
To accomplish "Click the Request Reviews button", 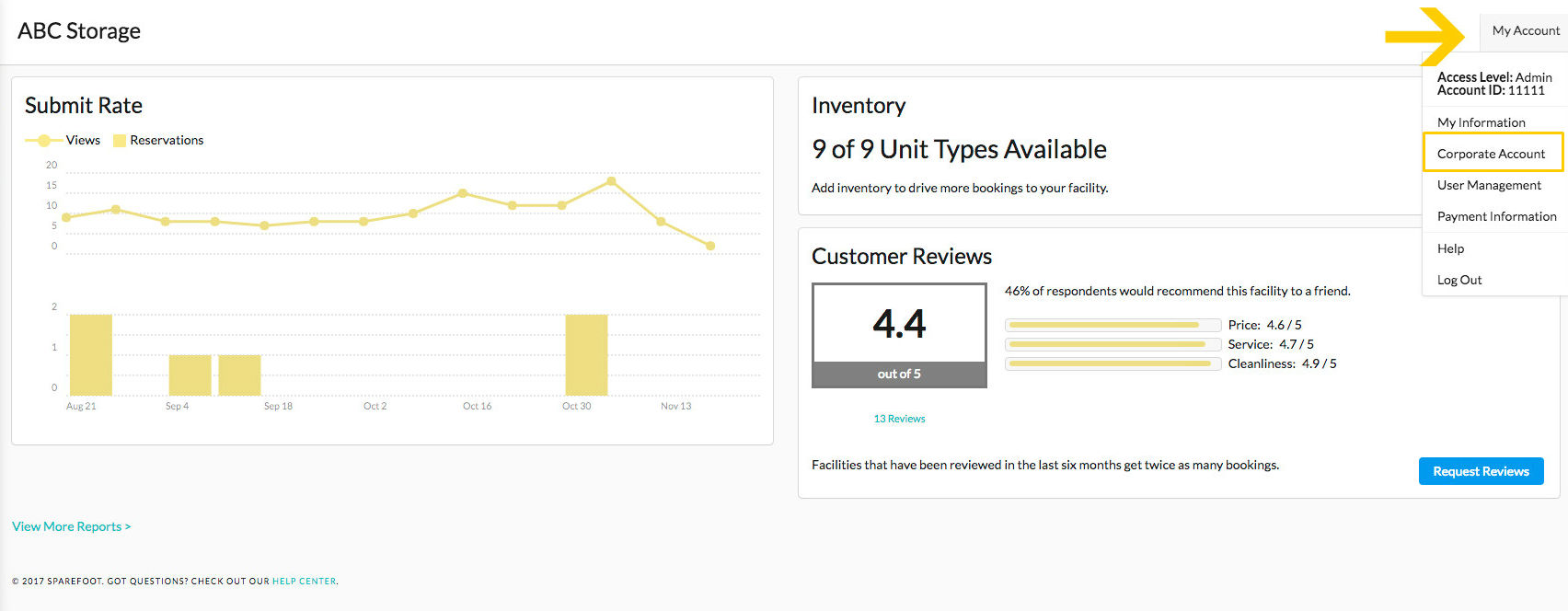I will tap(1481, 471).
